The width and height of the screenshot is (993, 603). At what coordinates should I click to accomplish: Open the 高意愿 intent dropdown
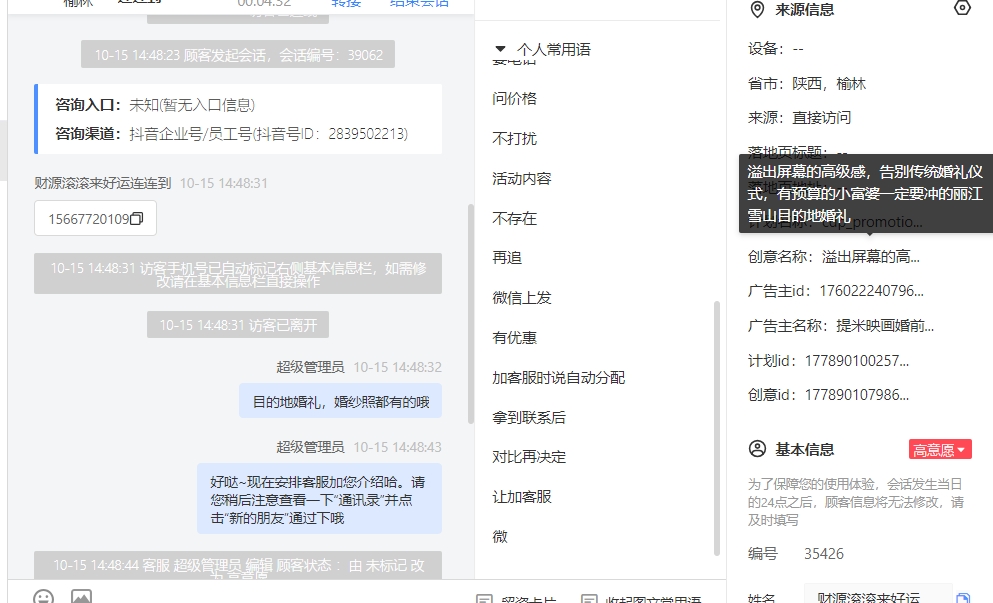940,450
